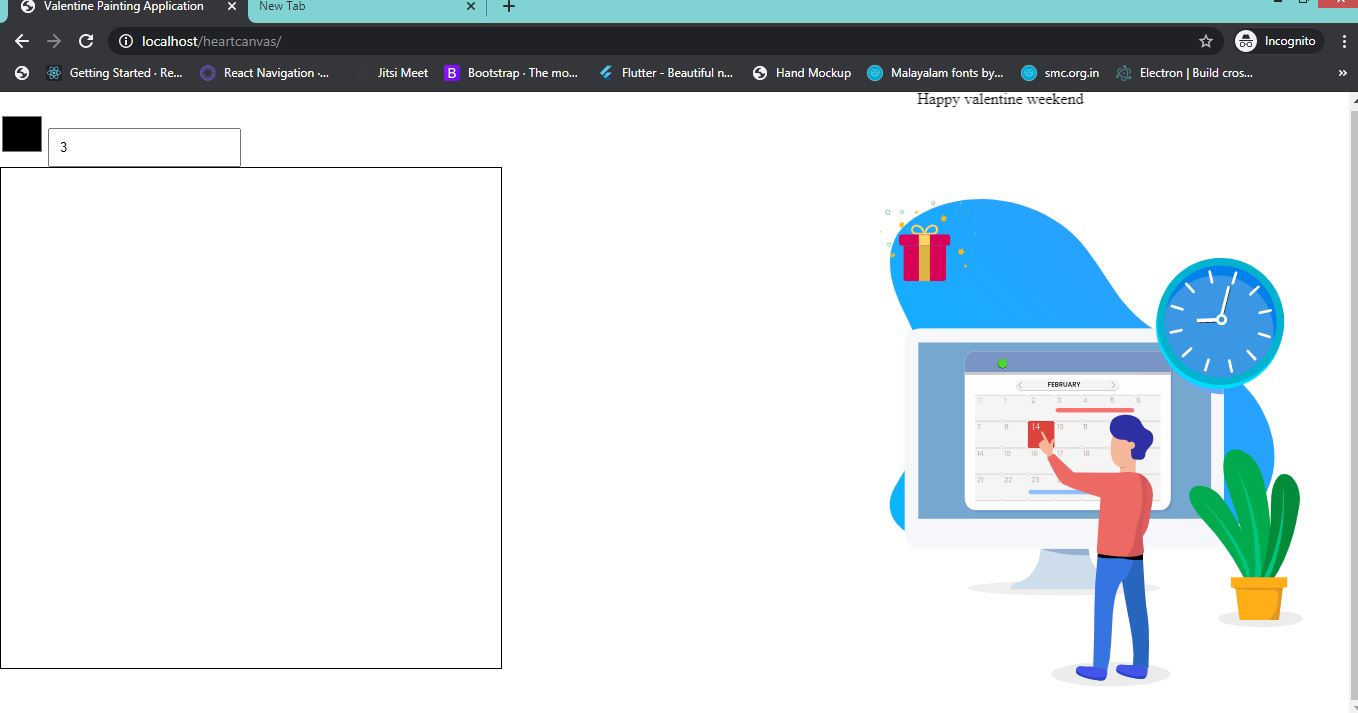Open the Hand Mockup bookmark
The height and width of the screenshot is (713, 1358).
[802, 73]
